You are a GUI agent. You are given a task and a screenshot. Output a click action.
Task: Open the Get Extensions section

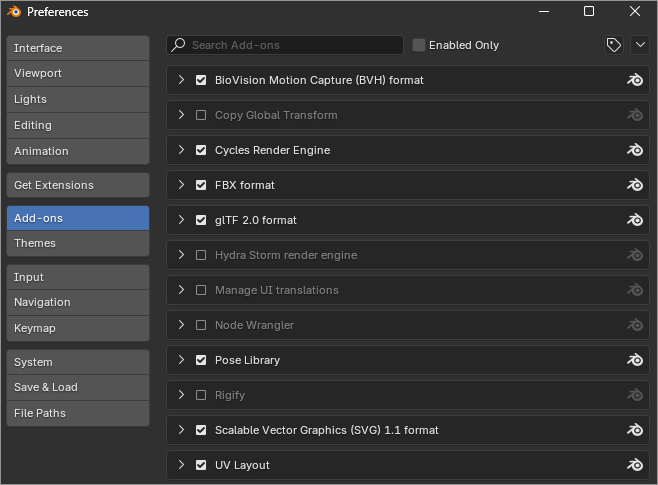pyautogui.click(x=78, y=185)
